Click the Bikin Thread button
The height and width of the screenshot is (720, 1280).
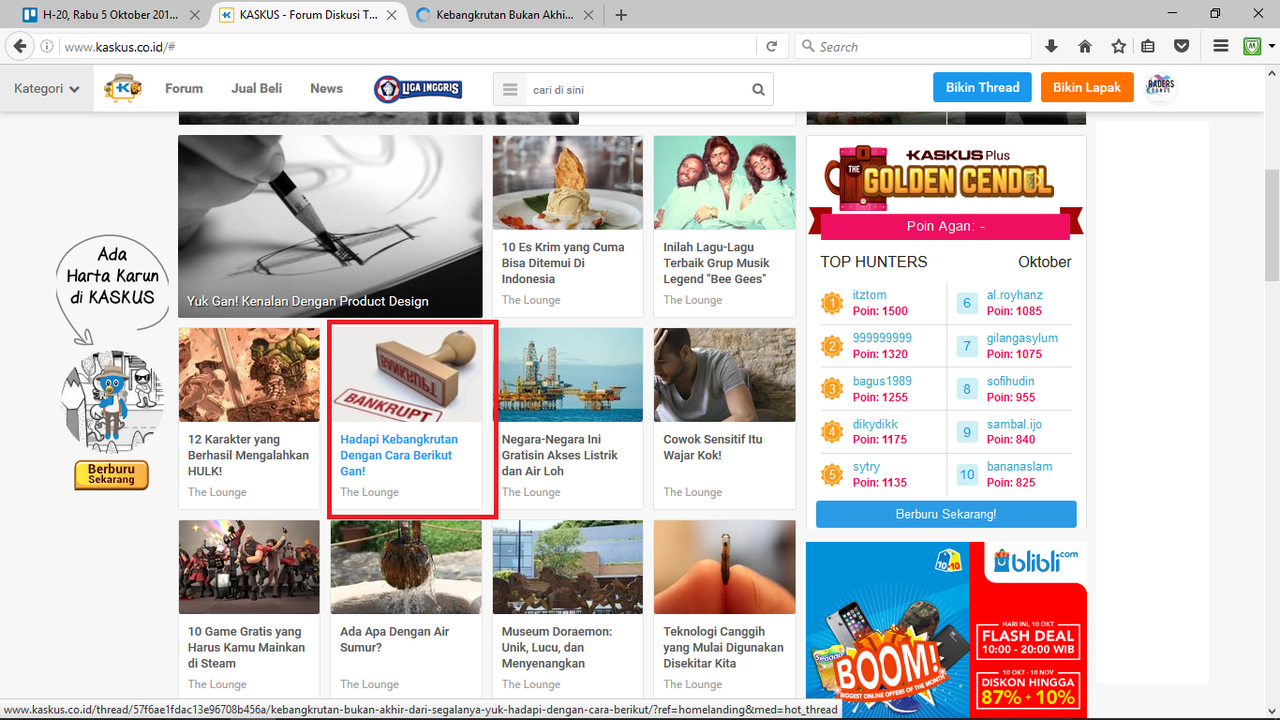click(982, 87)
